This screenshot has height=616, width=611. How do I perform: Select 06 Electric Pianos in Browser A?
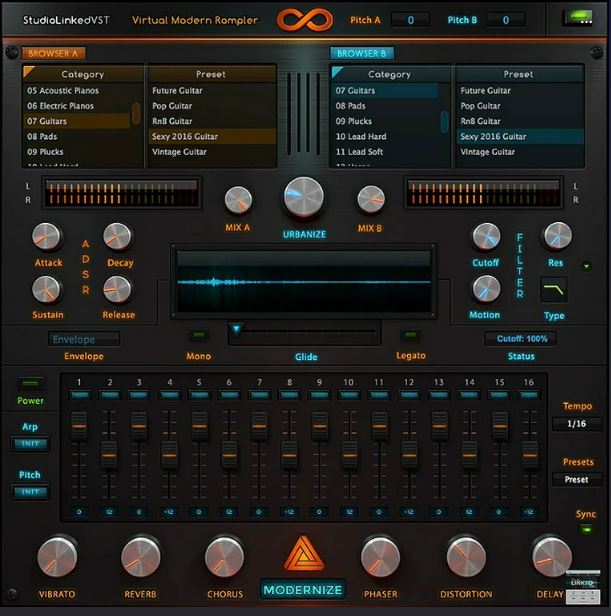(x=77, y=106)
